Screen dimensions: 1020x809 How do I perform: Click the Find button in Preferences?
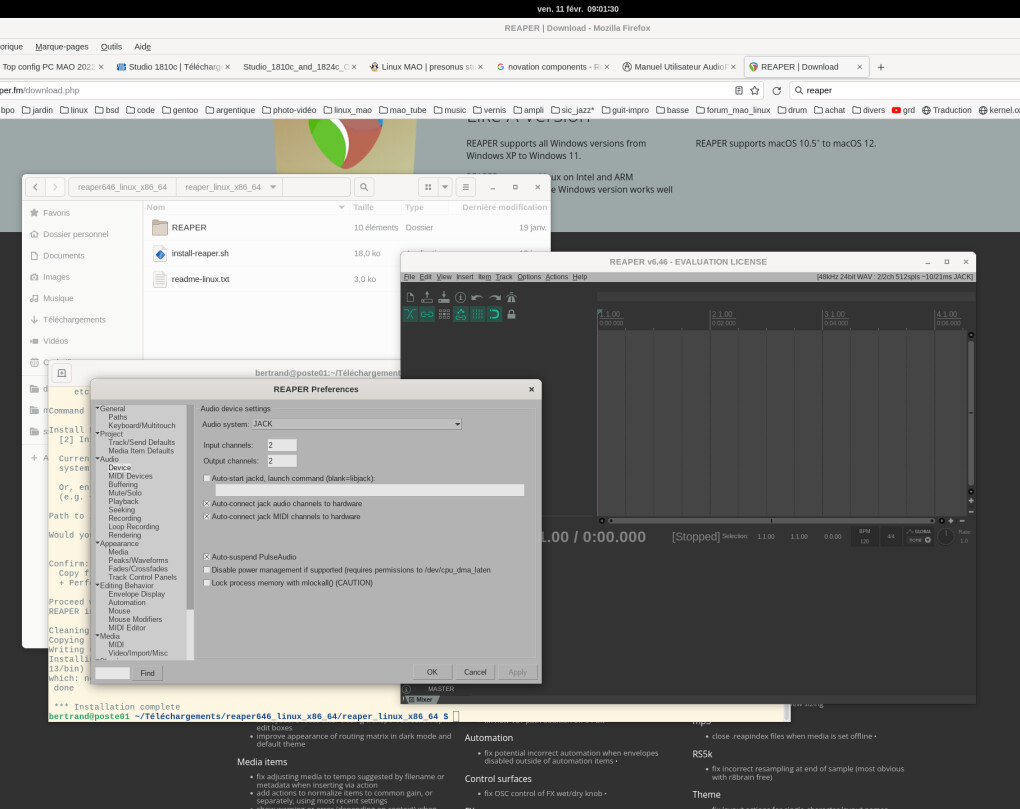click(148, 673)
